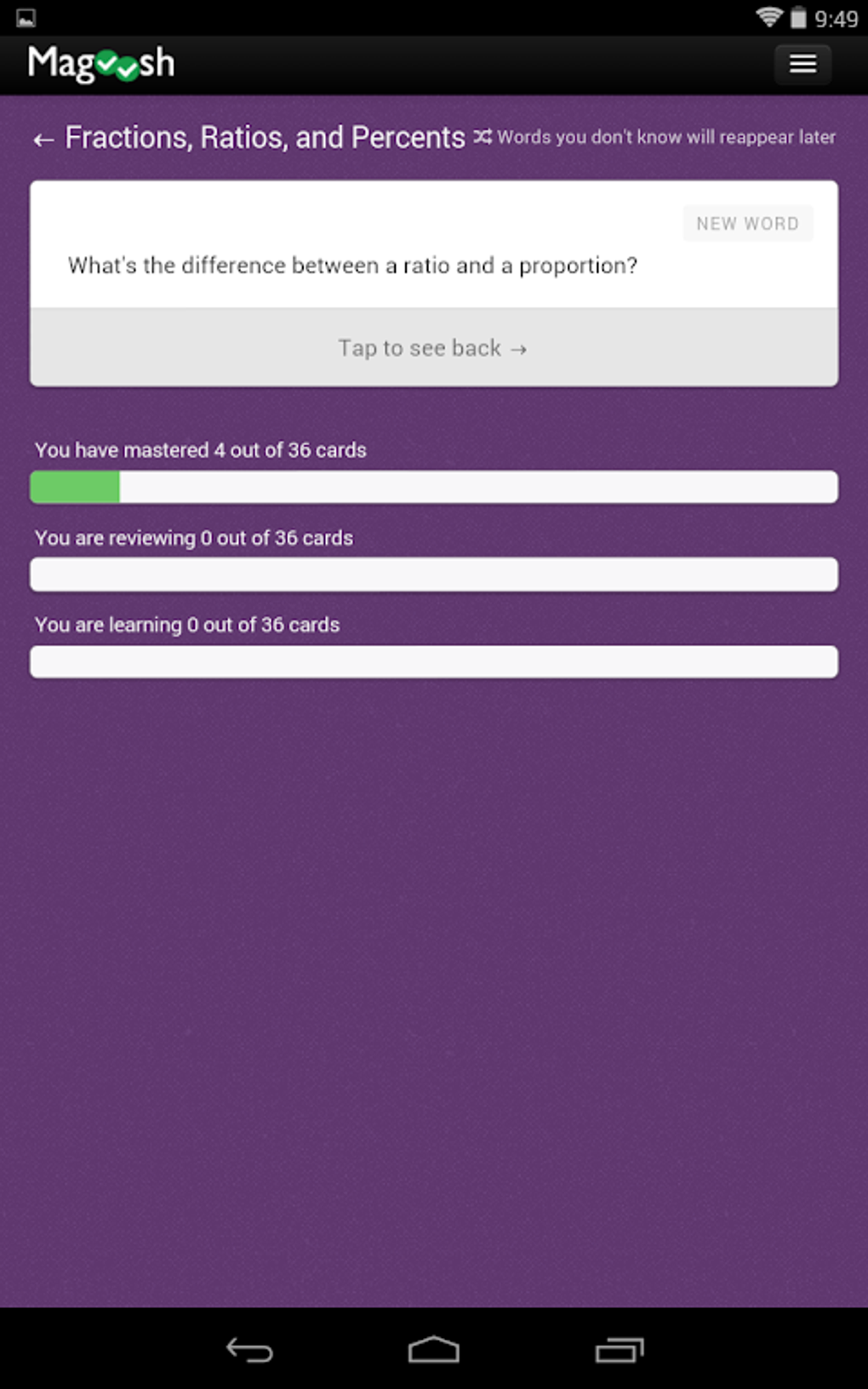868x1389 pixels.
Task: Click the reviewing cards progress bar
Action: 433,574
